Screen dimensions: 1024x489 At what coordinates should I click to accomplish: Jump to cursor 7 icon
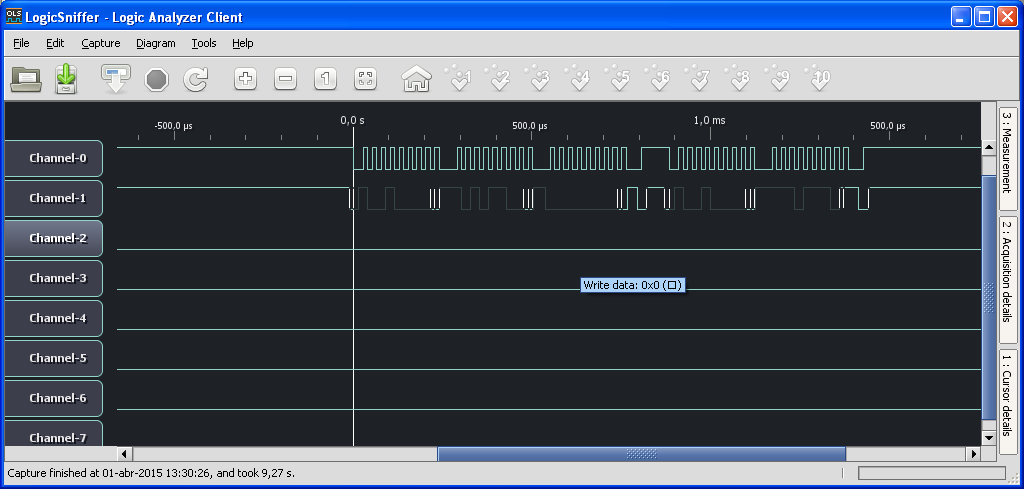(697, 78)
